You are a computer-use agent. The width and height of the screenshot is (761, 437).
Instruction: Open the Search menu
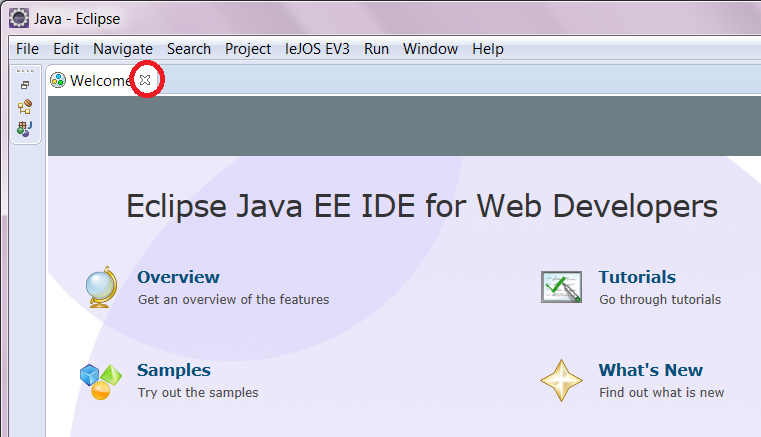[189, 49]
